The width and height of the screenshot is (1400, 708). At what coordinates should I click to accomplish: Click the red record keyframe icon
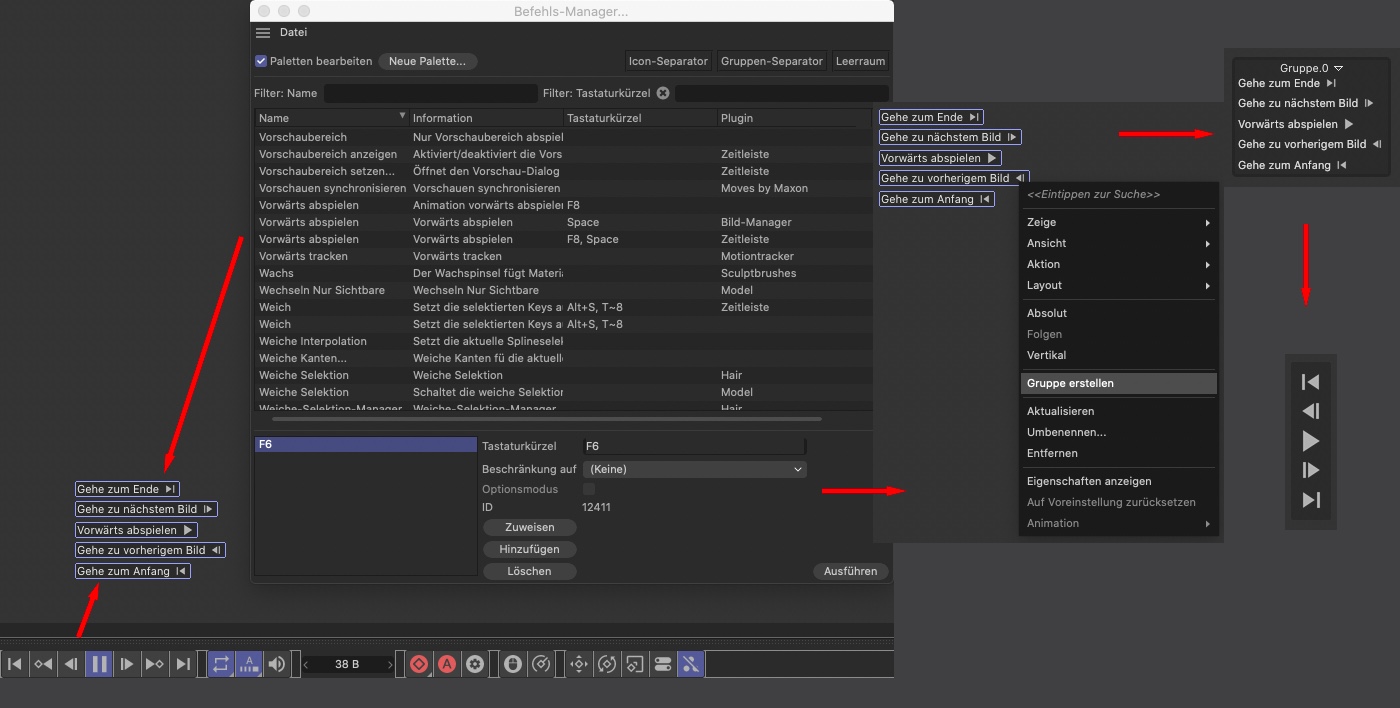[419, 664]
